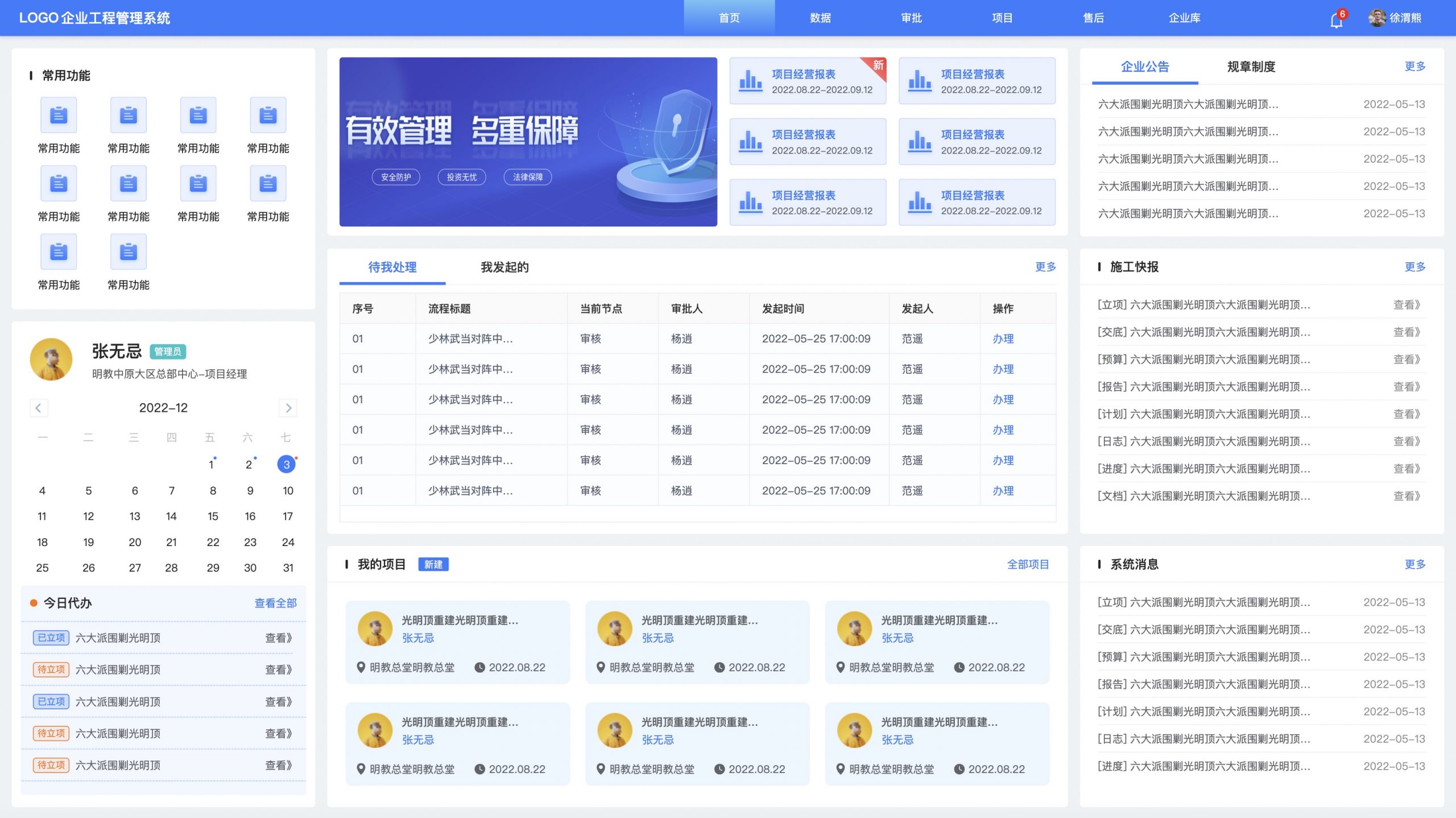Click the user avatar next to 徐渭熊

[1377, 18]
